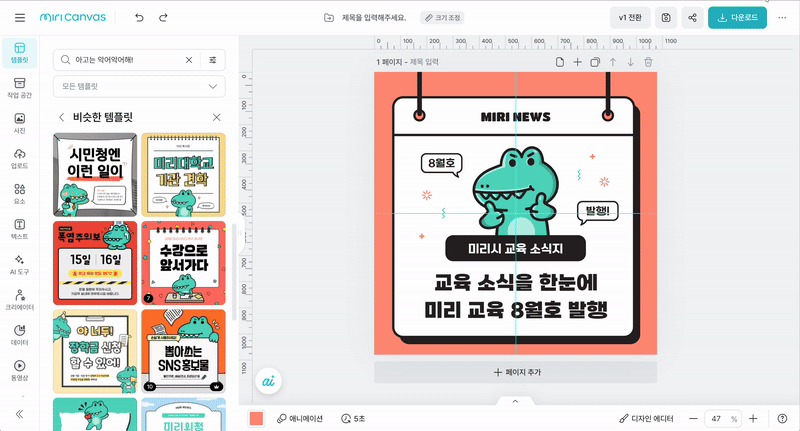Select the 시민청엔 이런 일이 template
The height and width of the screenshot is (431, 800).
click(x=95, y=175)
